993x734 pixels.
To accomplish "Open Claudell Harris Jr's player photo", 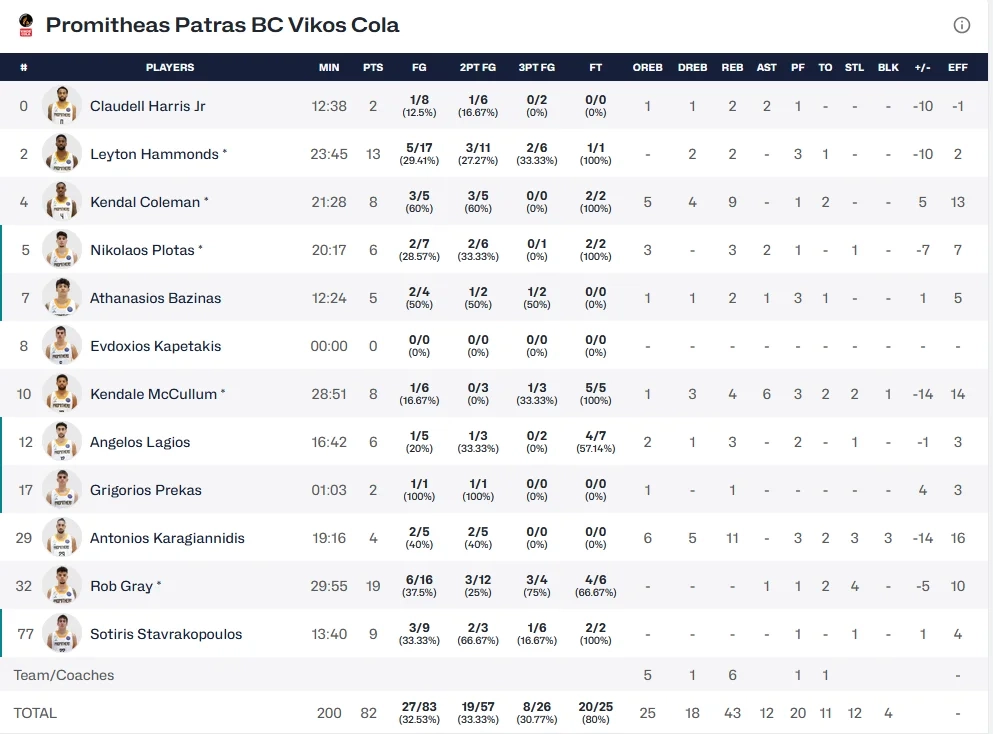I will (62, 106).
